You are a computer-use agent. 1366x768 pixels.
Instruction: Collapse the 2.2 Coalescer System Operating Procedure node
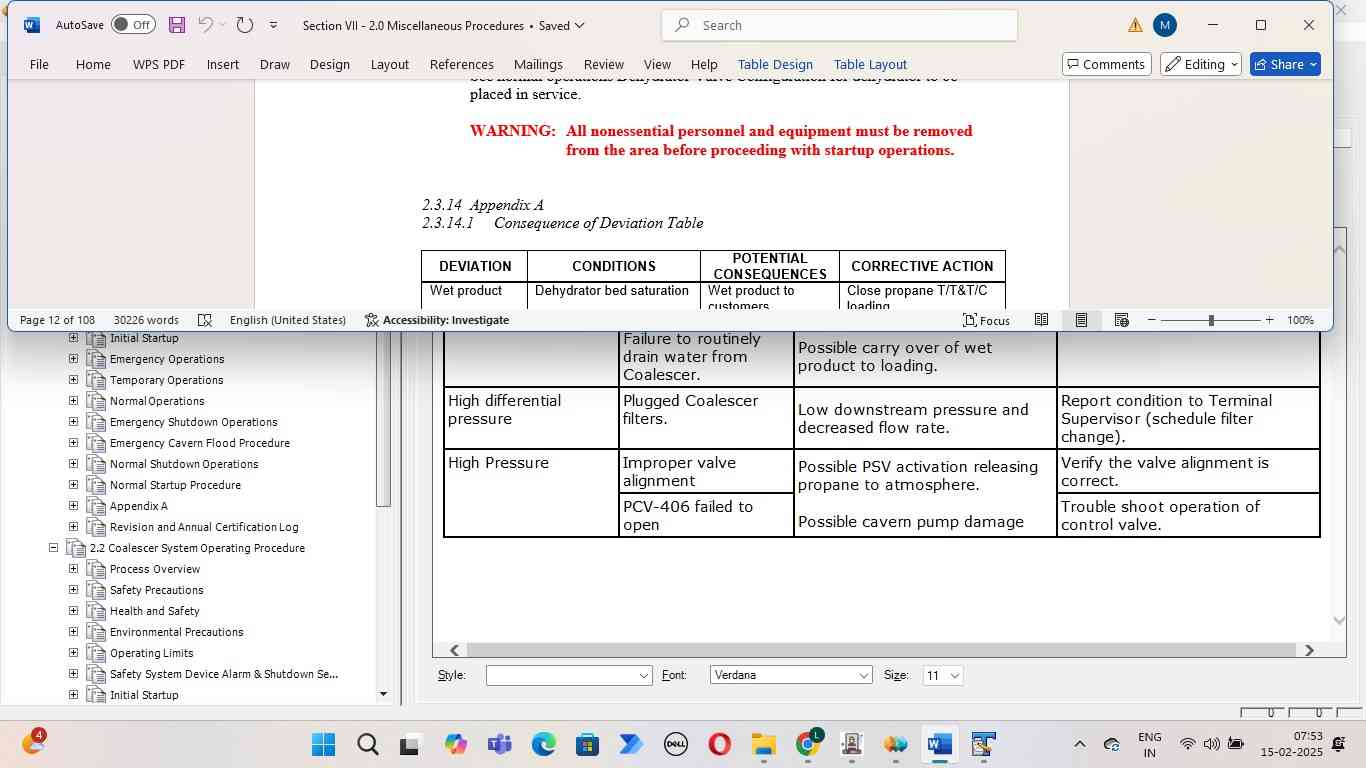coord(53,548)
